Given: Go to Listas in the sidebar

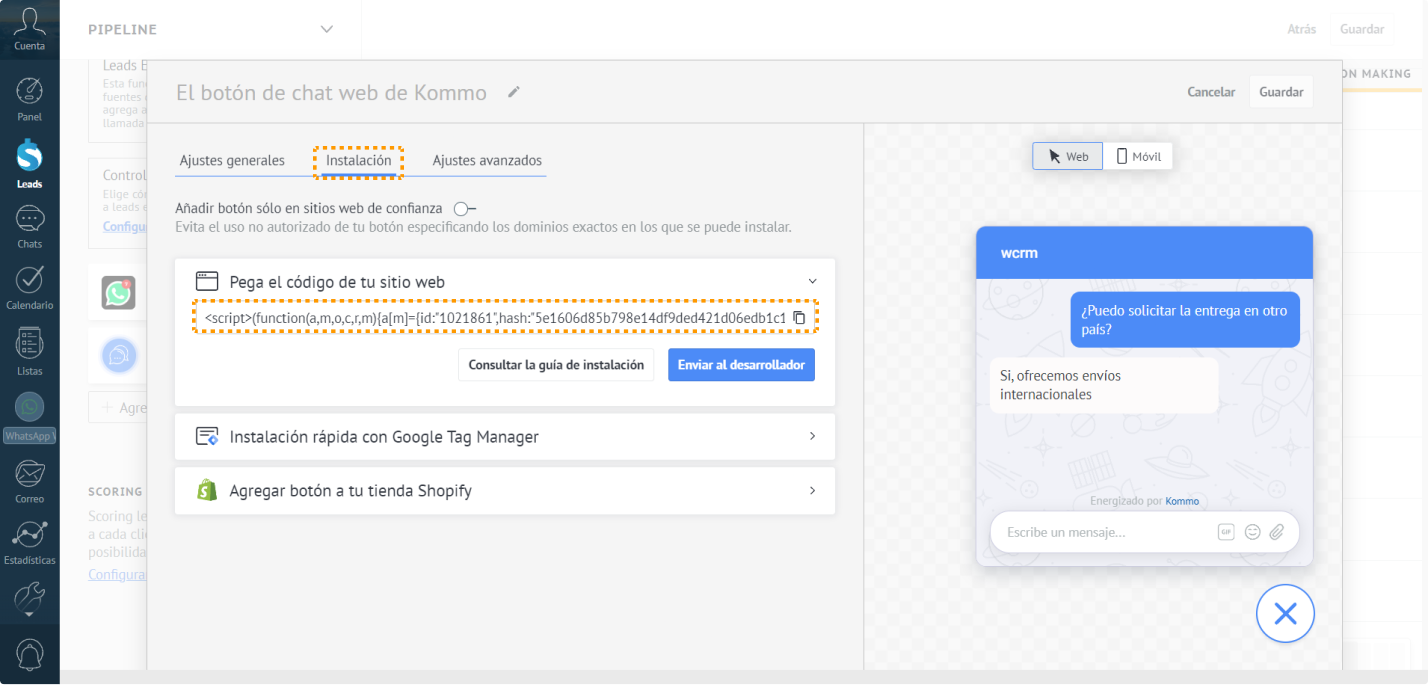Looking at the screenshot, I should tap(29, 351).
